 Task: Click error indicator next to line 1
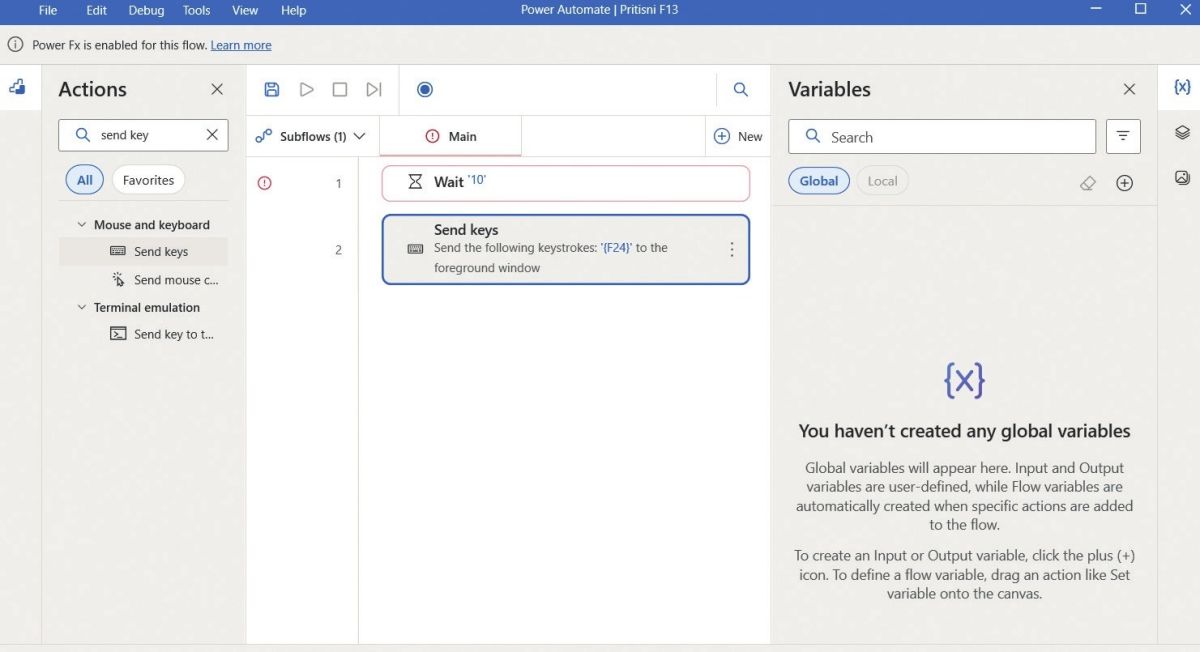pos(264,183)
